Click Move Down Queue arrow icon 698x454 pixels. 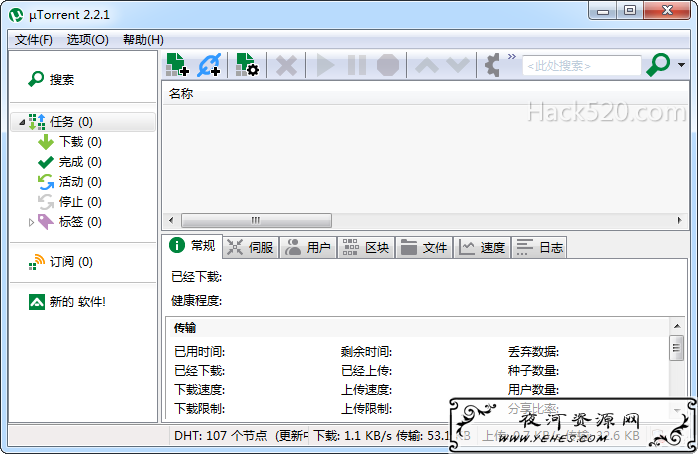458,65
